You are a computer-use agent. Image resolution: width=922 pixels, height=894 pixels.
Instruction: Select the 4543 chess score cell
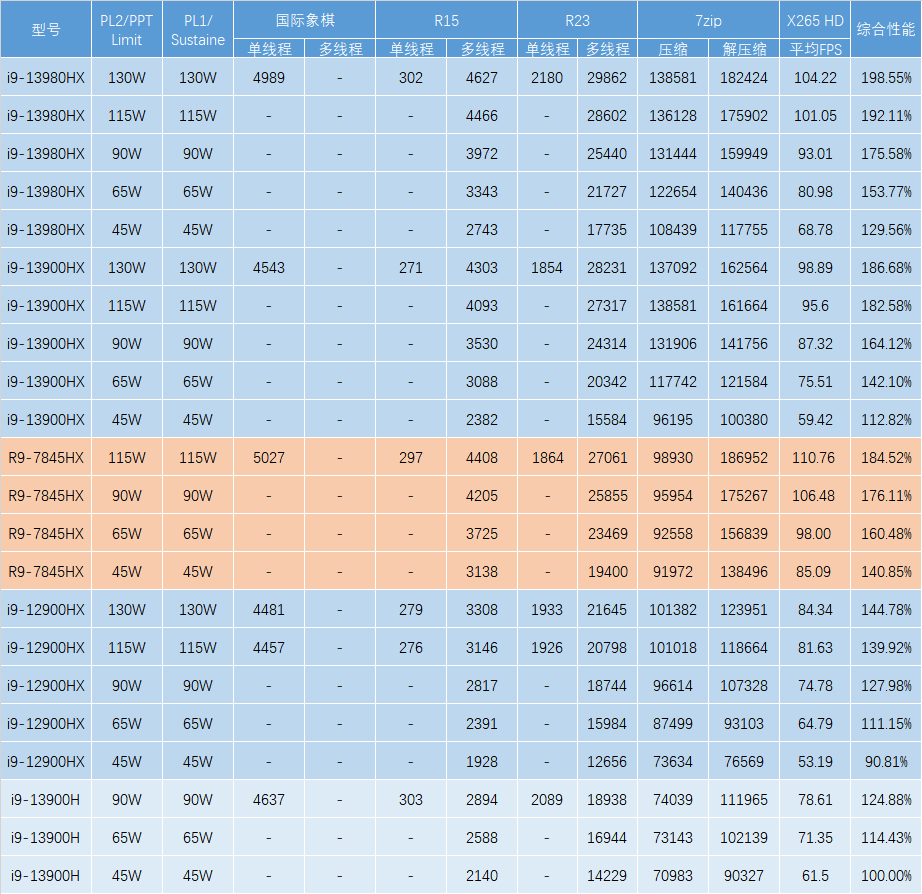[x=269, y=268]
